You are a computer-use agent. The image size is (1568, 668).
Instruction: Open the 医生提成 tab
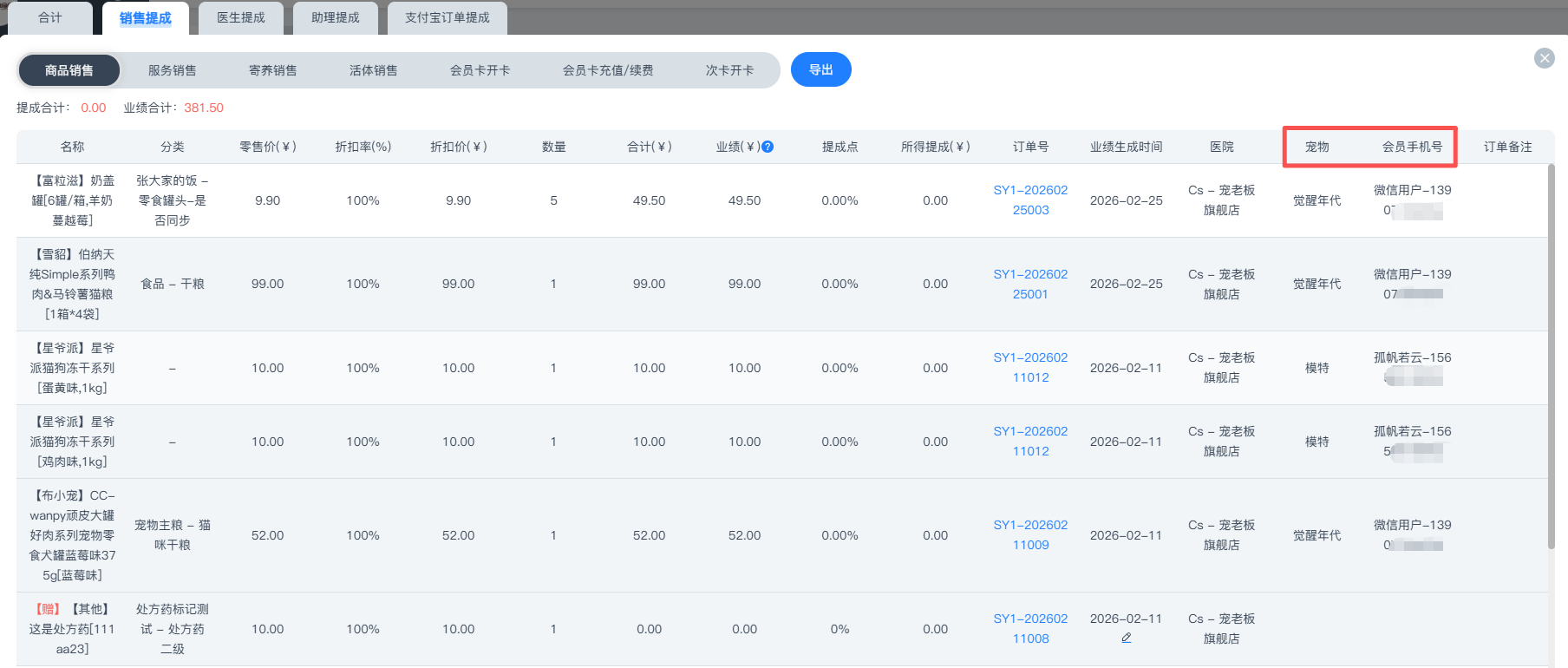click(x=241, y=17)
